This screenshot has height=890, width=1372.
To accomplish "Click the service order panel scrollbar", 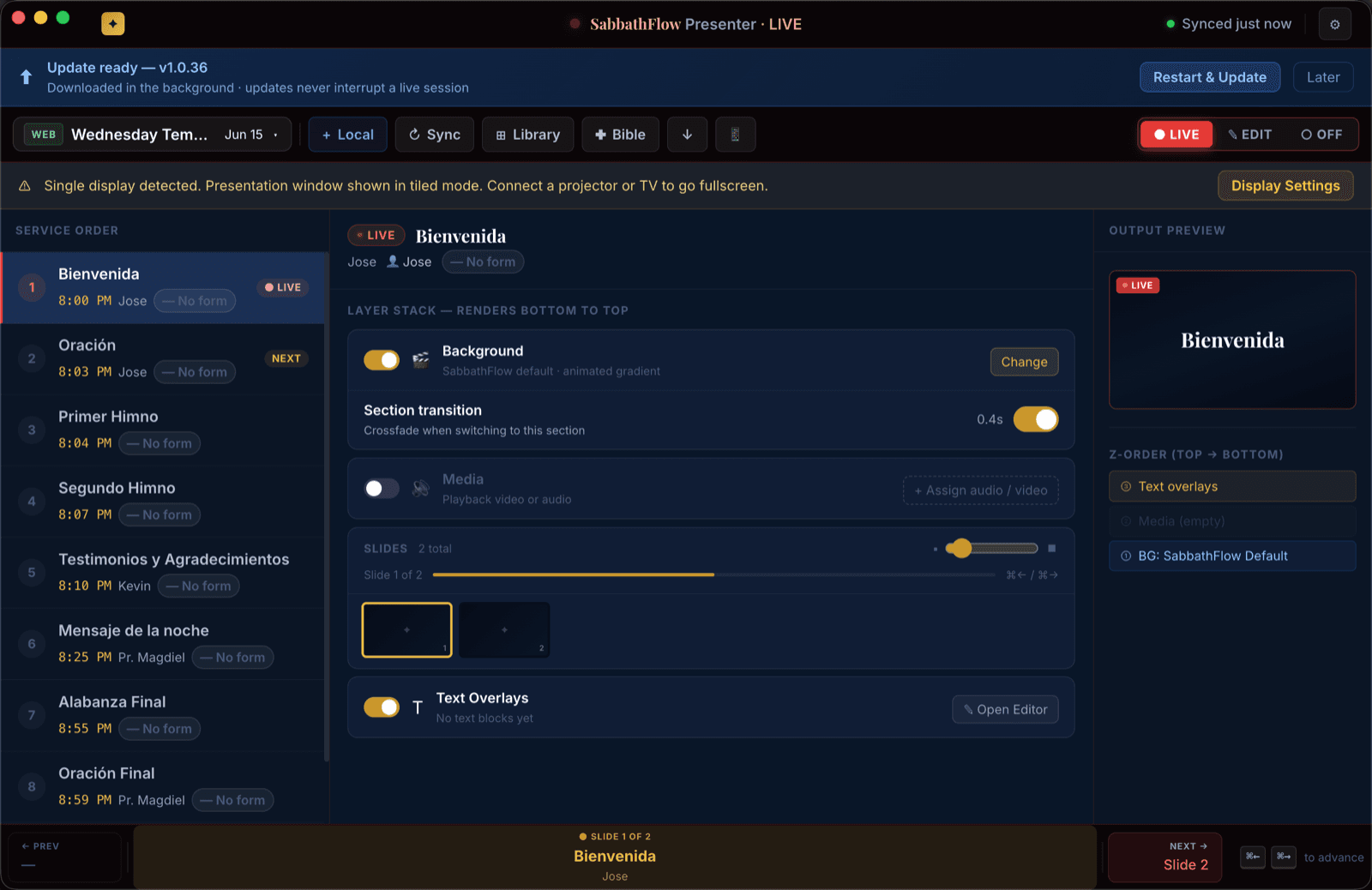I will pos(327,506).
